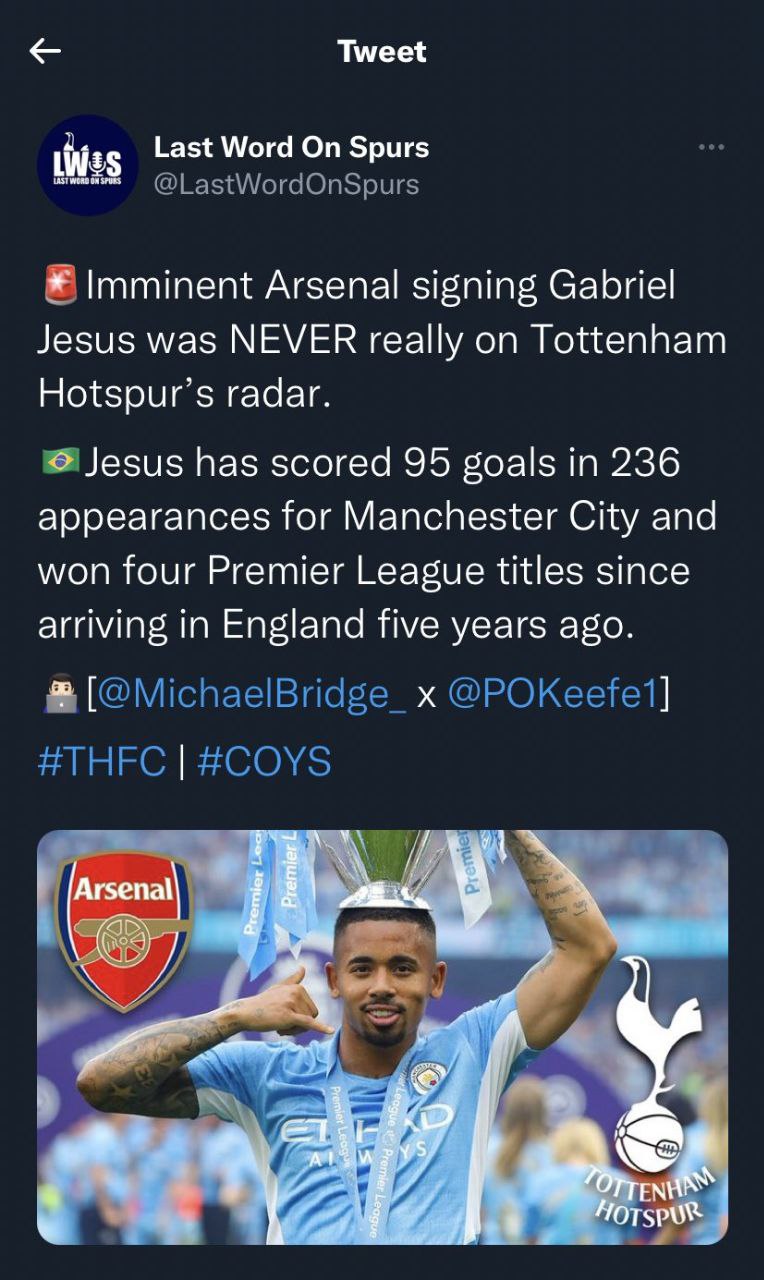Tap the paragraph about the imminent Arsenal signing
This screenshot has height=1280, width=764.
[x=382, y=340]
